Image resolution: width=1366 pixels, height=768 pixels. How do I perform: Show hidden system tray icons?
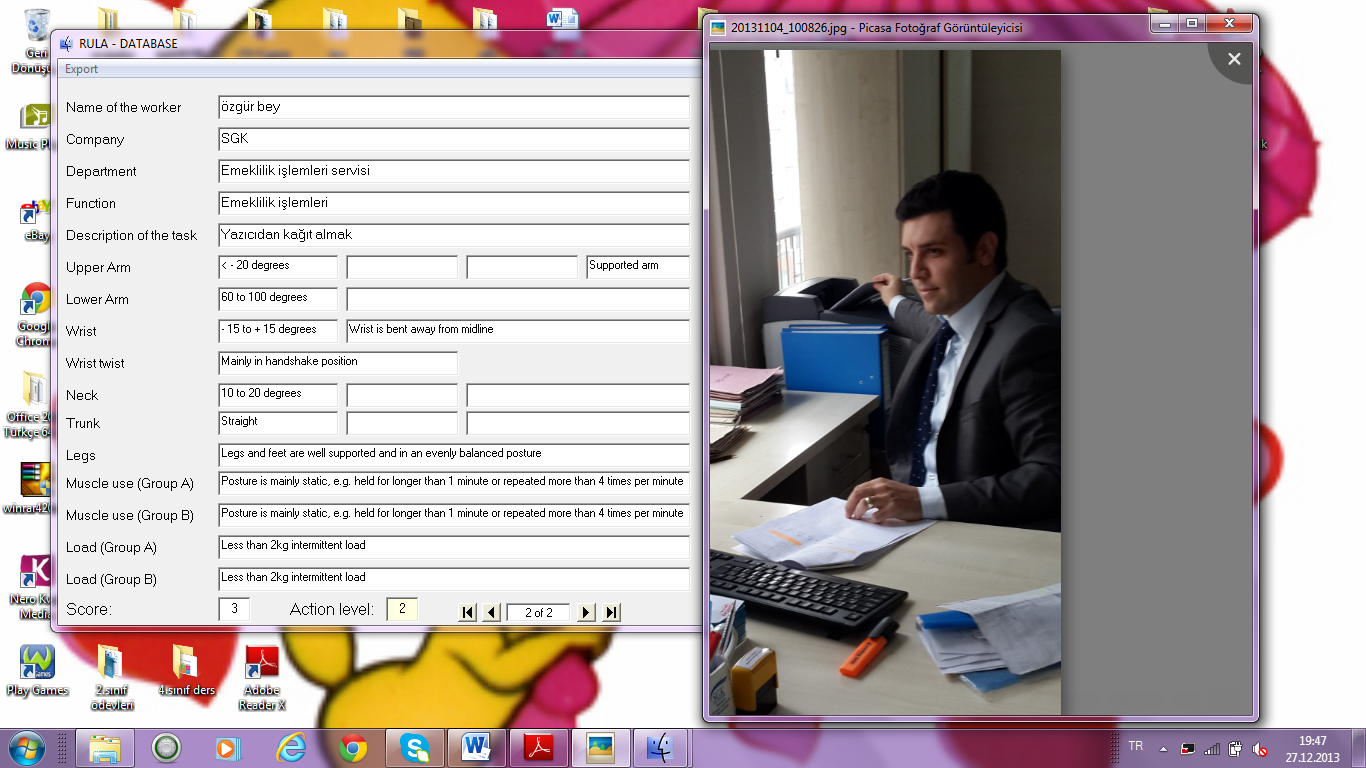tap(1163, 748)
